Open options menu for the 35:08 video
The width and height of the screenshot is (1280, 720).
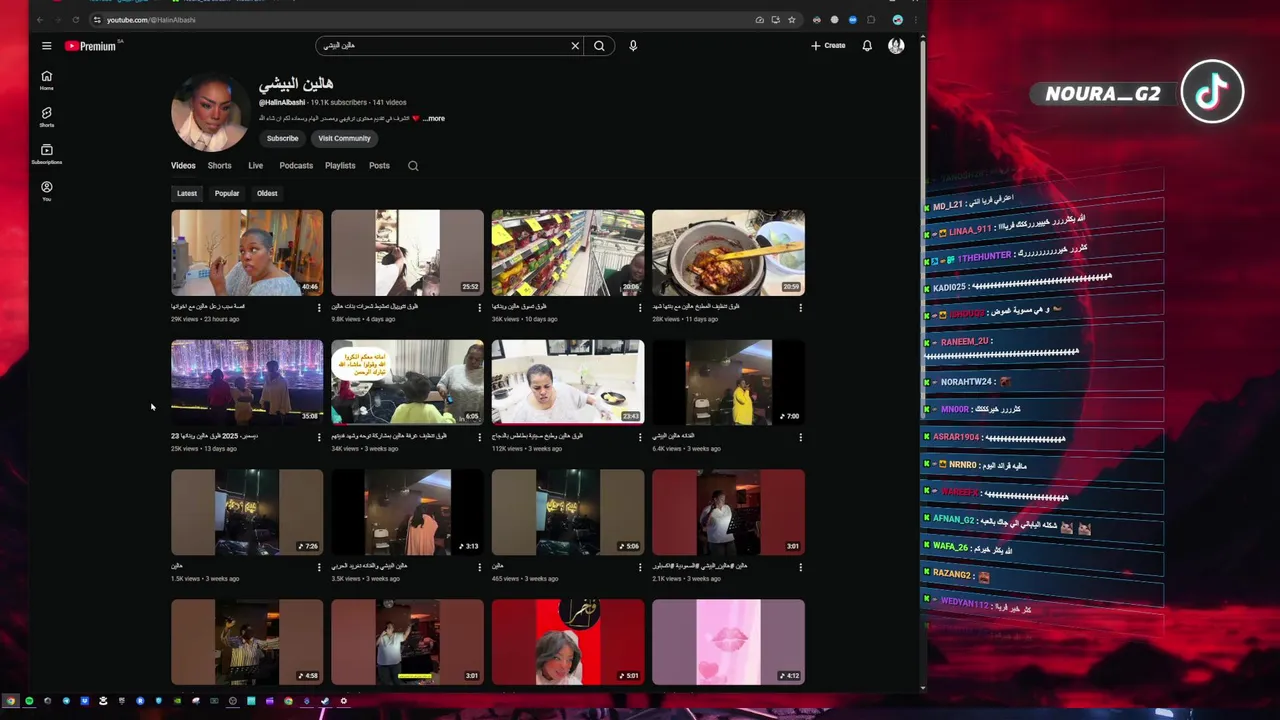(319, 437)
